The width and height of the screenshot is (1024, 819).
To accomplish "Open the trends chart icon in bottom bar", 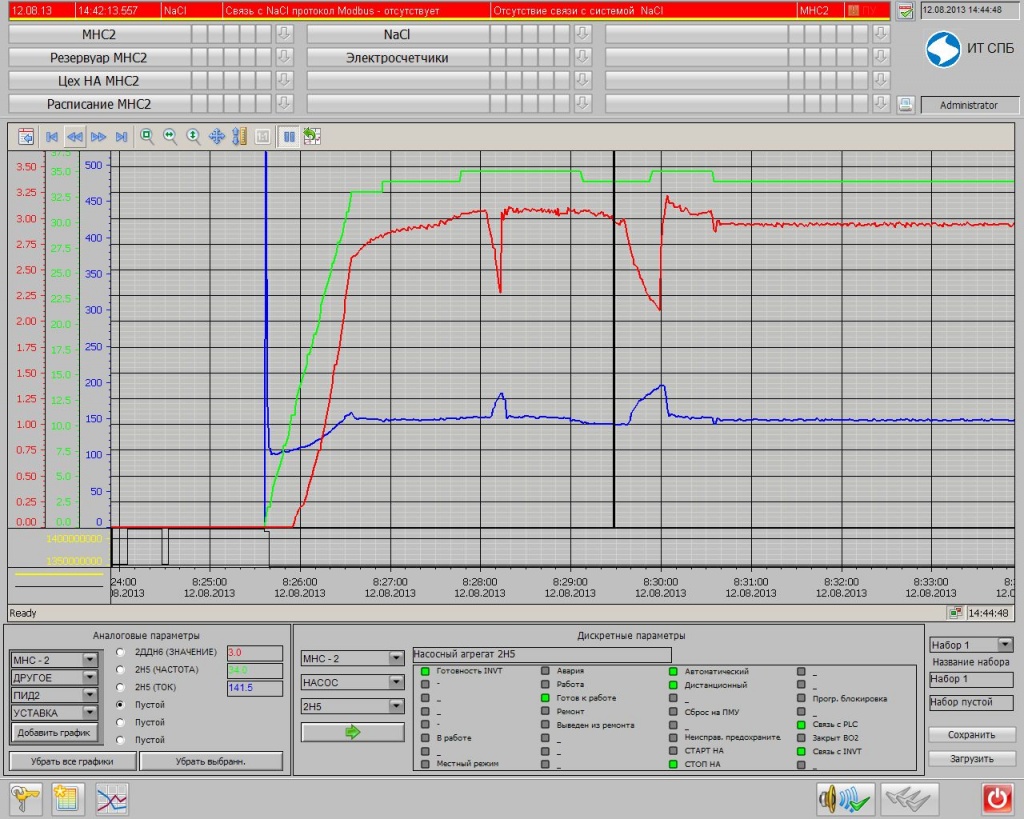I will [x=112, y=798].
